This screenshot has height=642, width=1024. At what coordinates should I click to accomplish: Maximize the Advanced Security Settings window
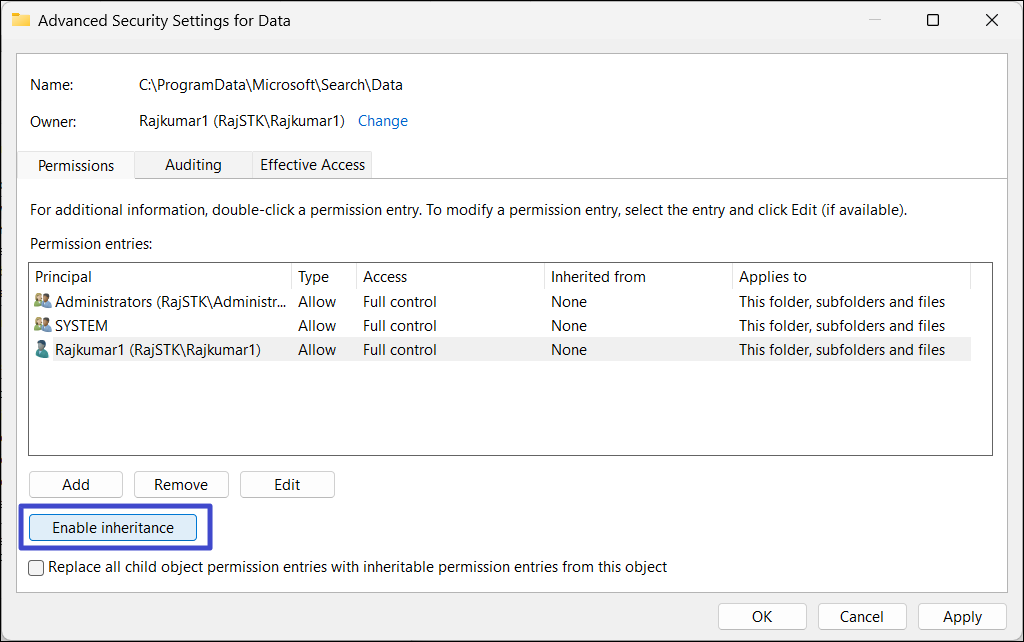(x=932, y=20)
